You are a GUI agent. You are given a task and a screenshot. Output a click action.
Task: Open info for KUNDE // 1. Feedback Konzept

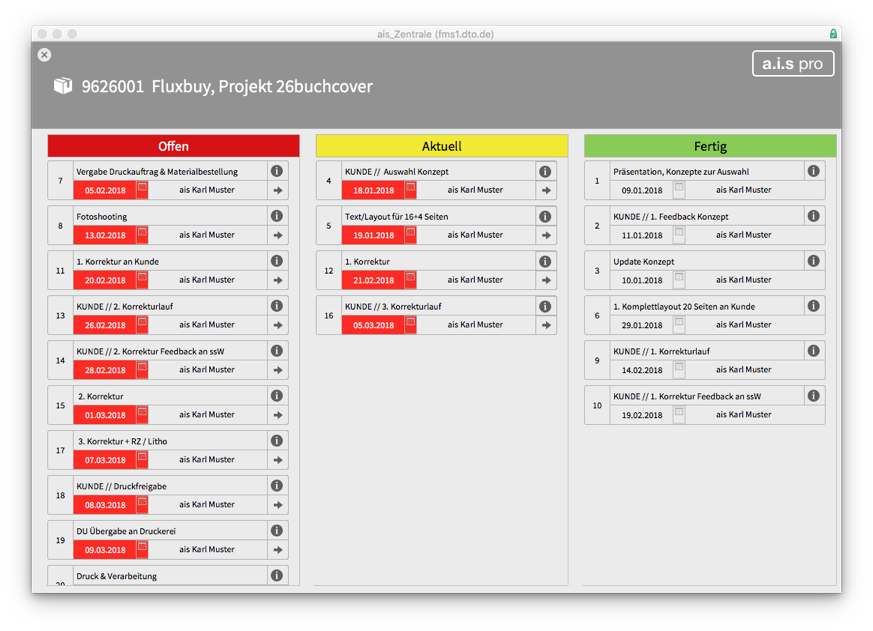(813, 216)
